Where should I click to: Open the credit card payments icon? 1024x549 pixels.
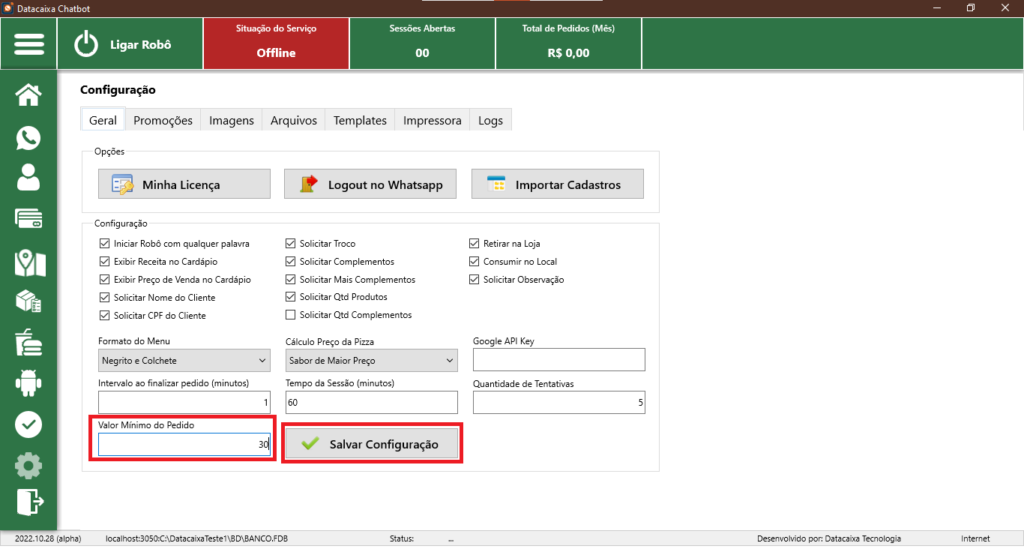(x=29, y=219)
